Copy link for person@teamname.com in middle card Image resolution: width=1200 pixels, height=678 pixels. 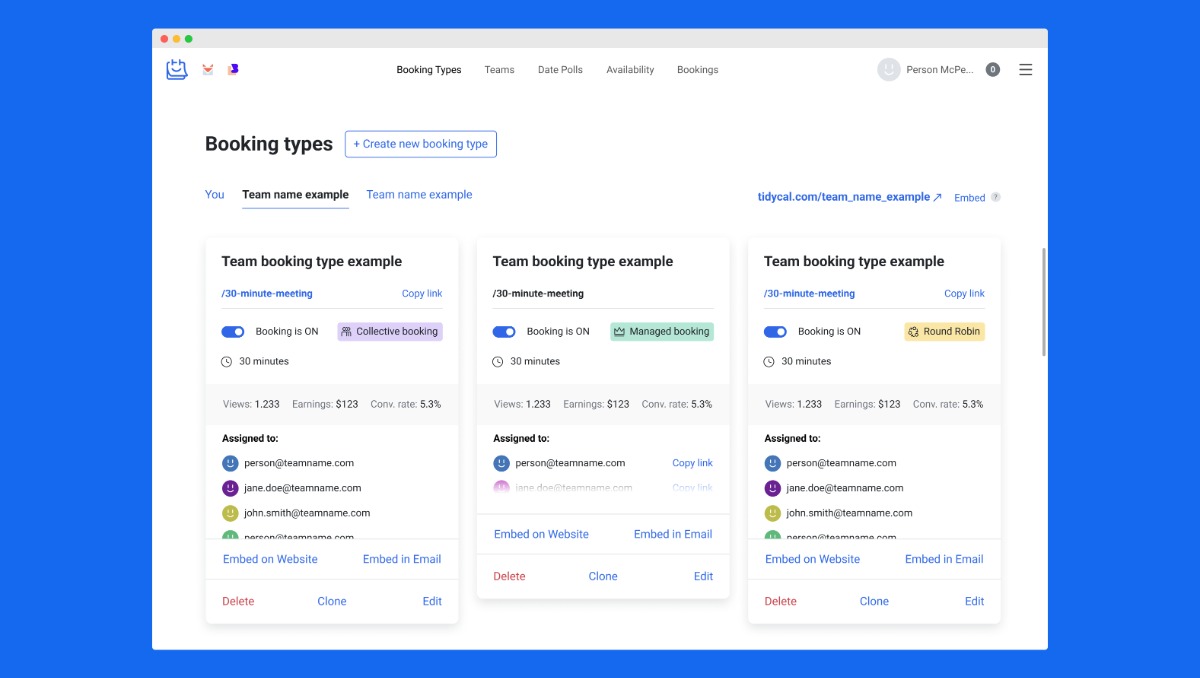click(x=692, y=463)
